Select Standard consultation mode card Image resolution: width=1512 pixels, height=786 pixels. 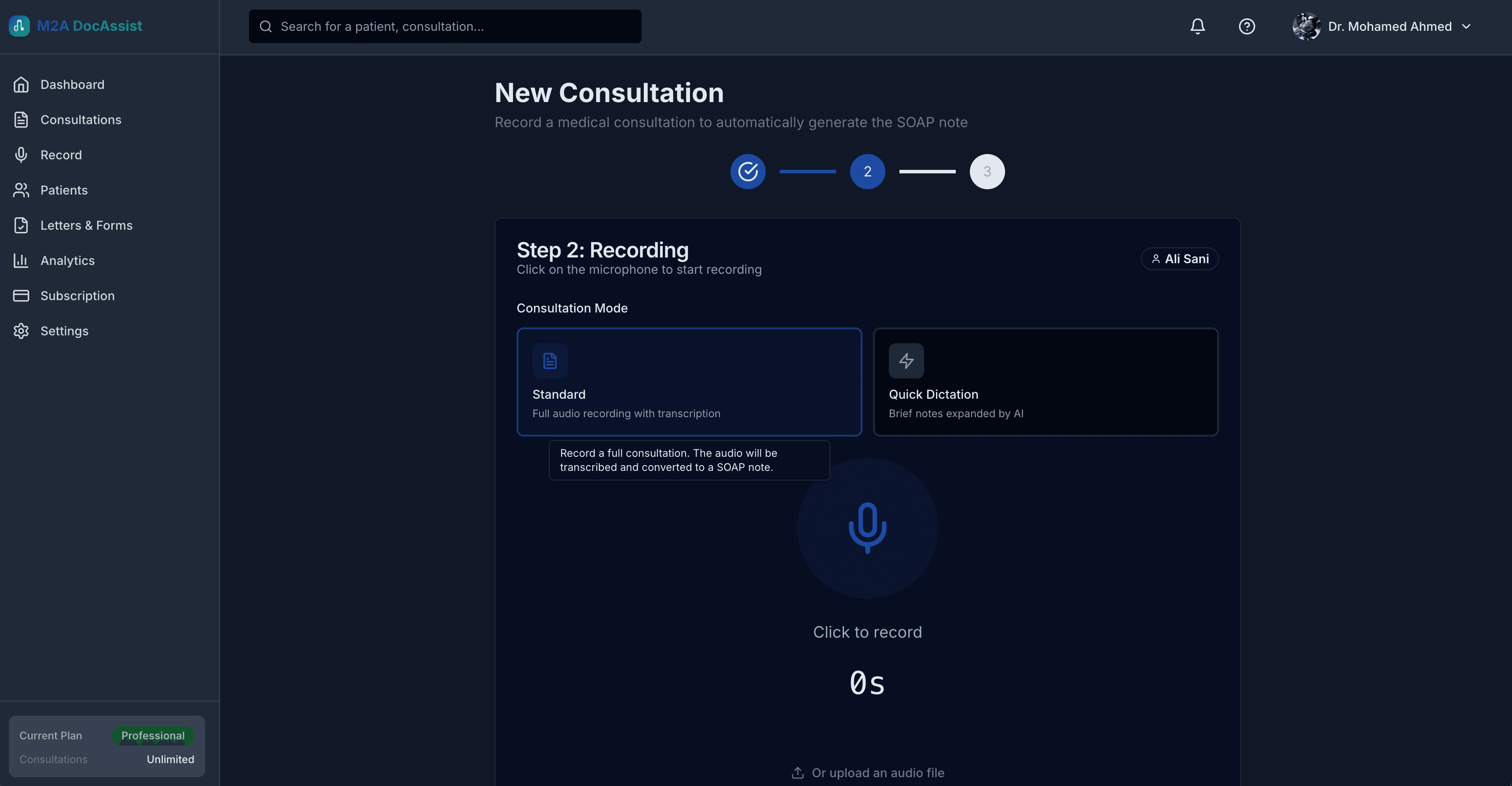coord(689,382)
